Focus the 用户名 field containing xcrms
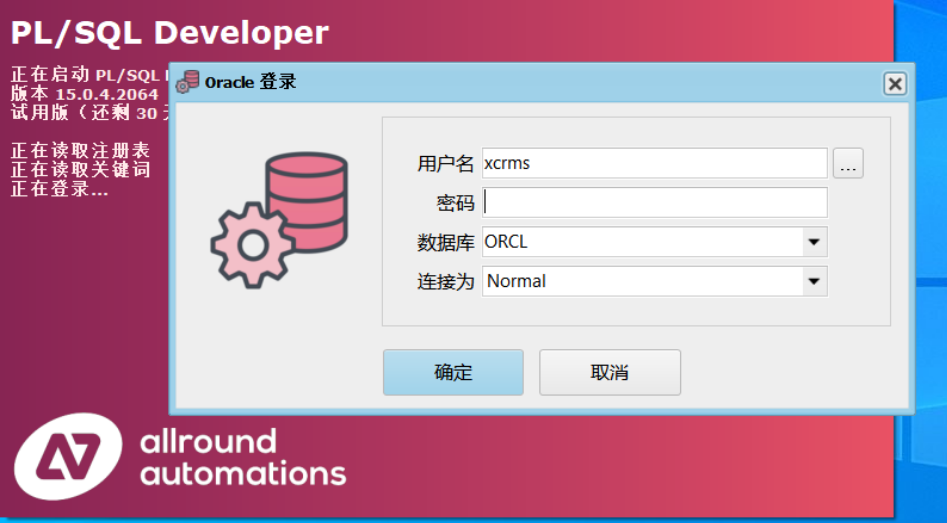The width and height of the screenshot is (947, 523). click(655, 163)
